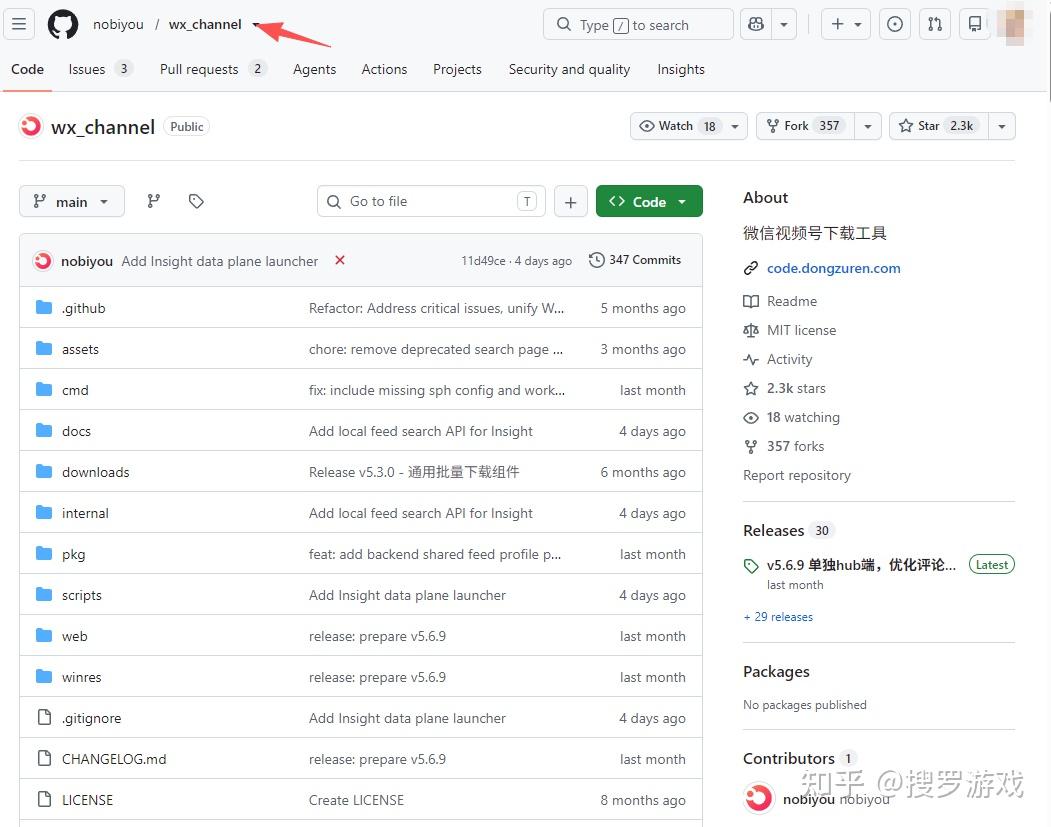Image resolution: width=1051 pixels, height=827 pixels.
Task: Click the .github folder icon
Action: [44, 308]
